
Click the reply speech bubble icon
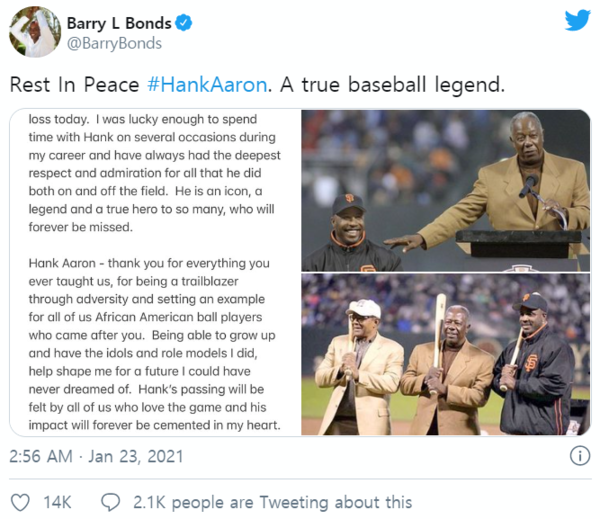pos(111,503)
